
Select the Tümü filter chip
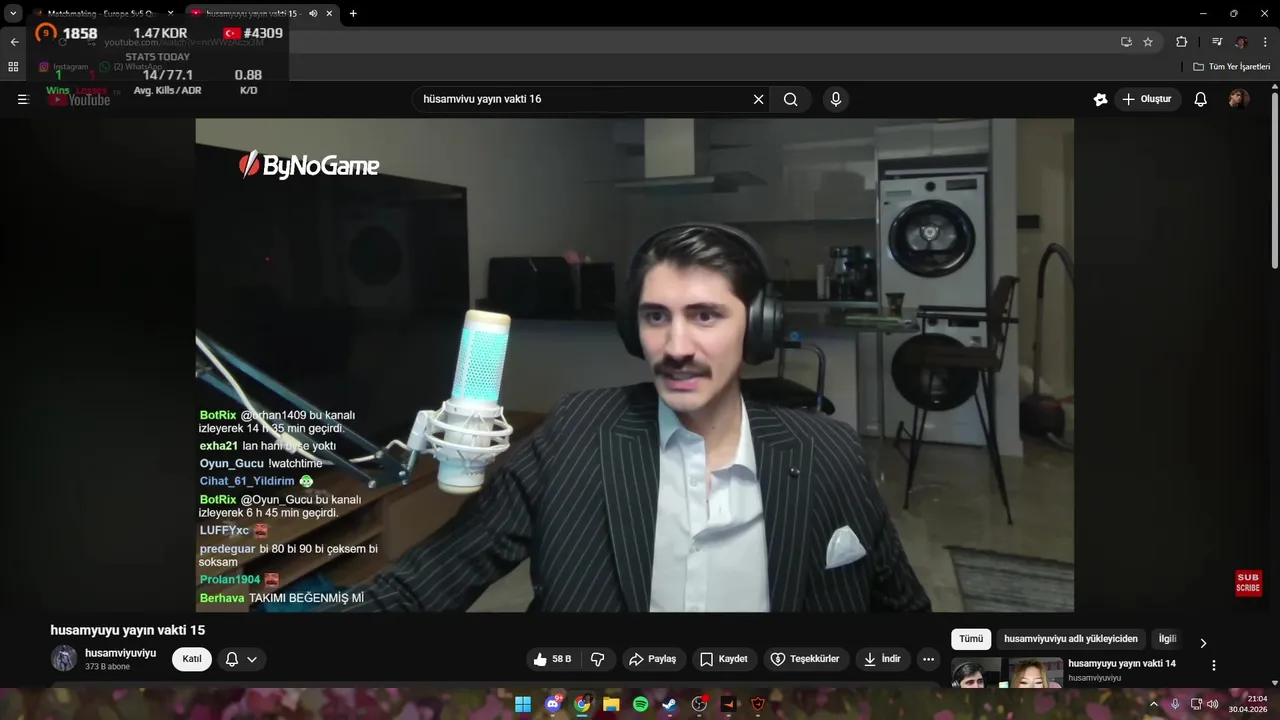(x=971, y=639)
